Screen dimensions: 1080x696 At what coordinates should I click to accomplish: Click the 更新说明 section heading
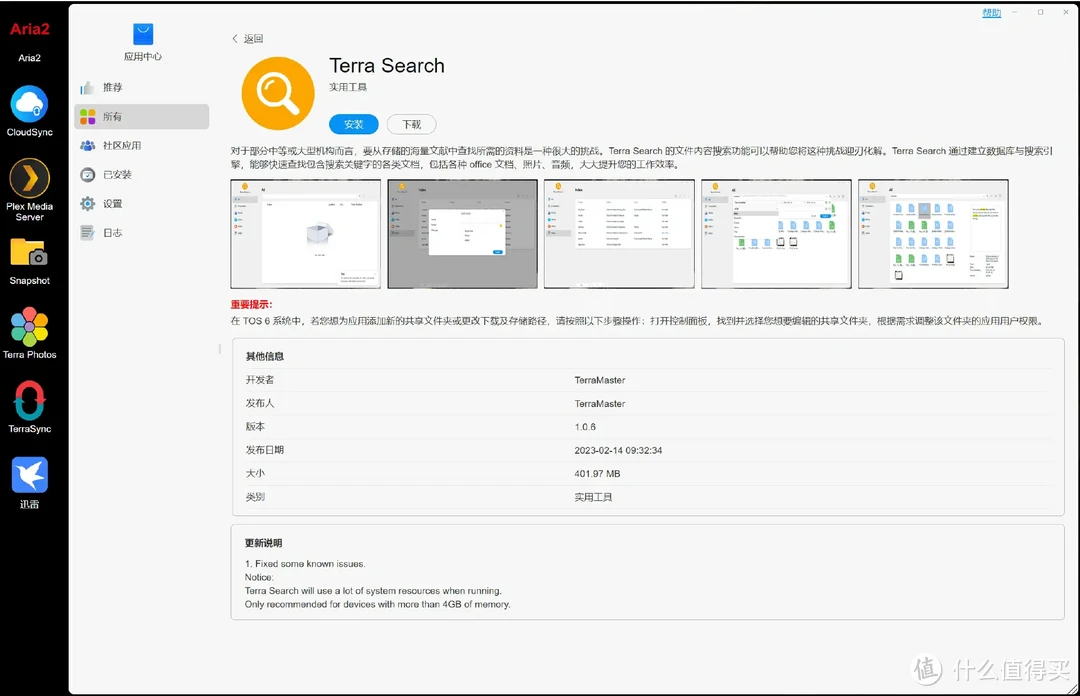(x=264, y=543)
